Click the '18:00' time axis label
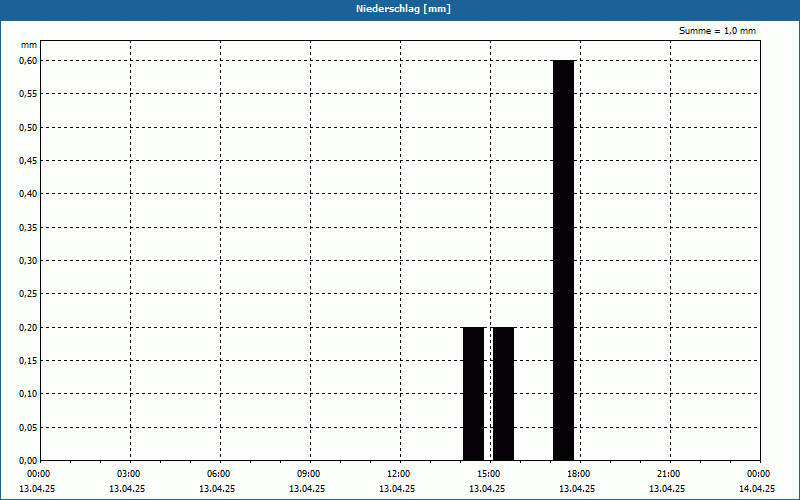Screen dimensions: 800x500 [579, 474]
